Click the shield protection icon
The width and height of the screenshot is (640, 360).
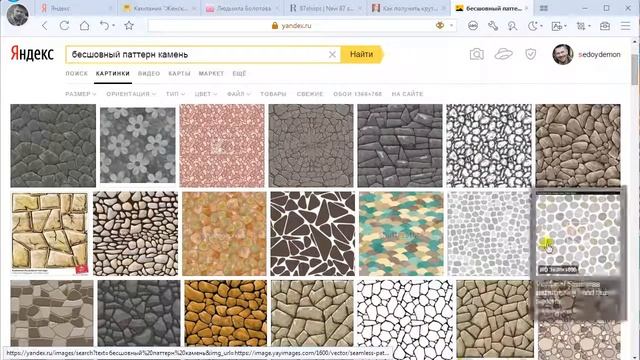[x=530, y=54]
